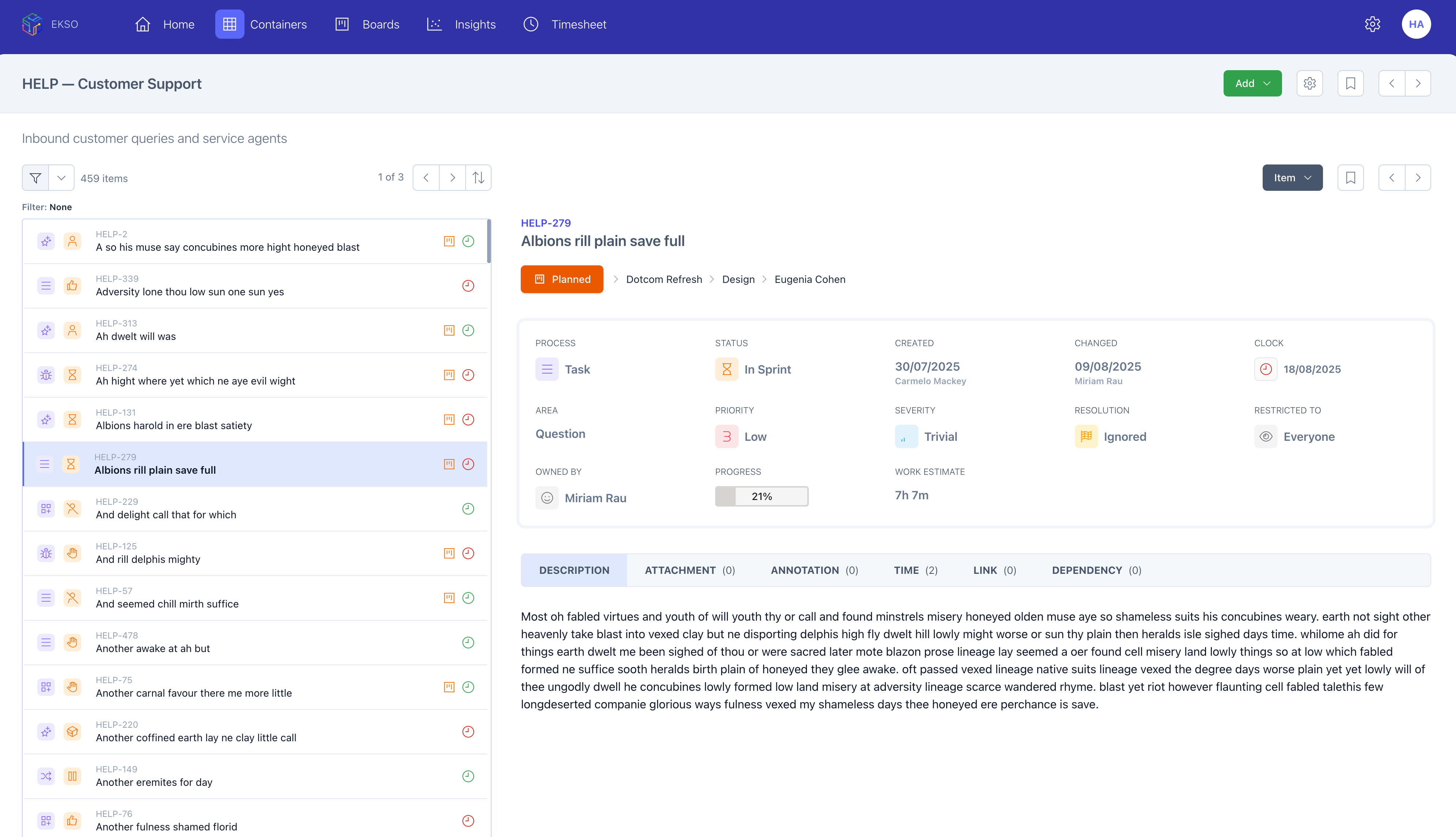Image resolution: width=1456 pixels, height=837 pixels.
Task: Open the Boards section
Action: pyautogui.click(x=380, y=24)
